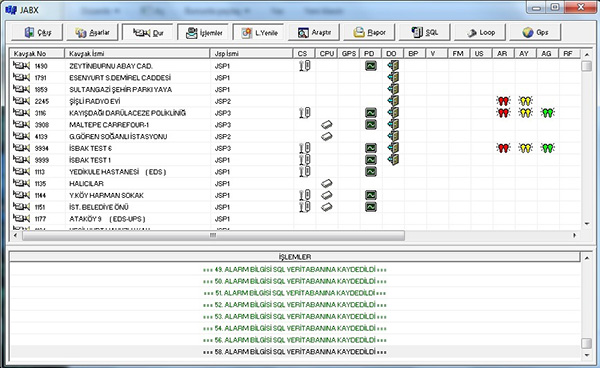Click CS antenna icon for YEDİKULE HASTANESİ

(305, 172)
